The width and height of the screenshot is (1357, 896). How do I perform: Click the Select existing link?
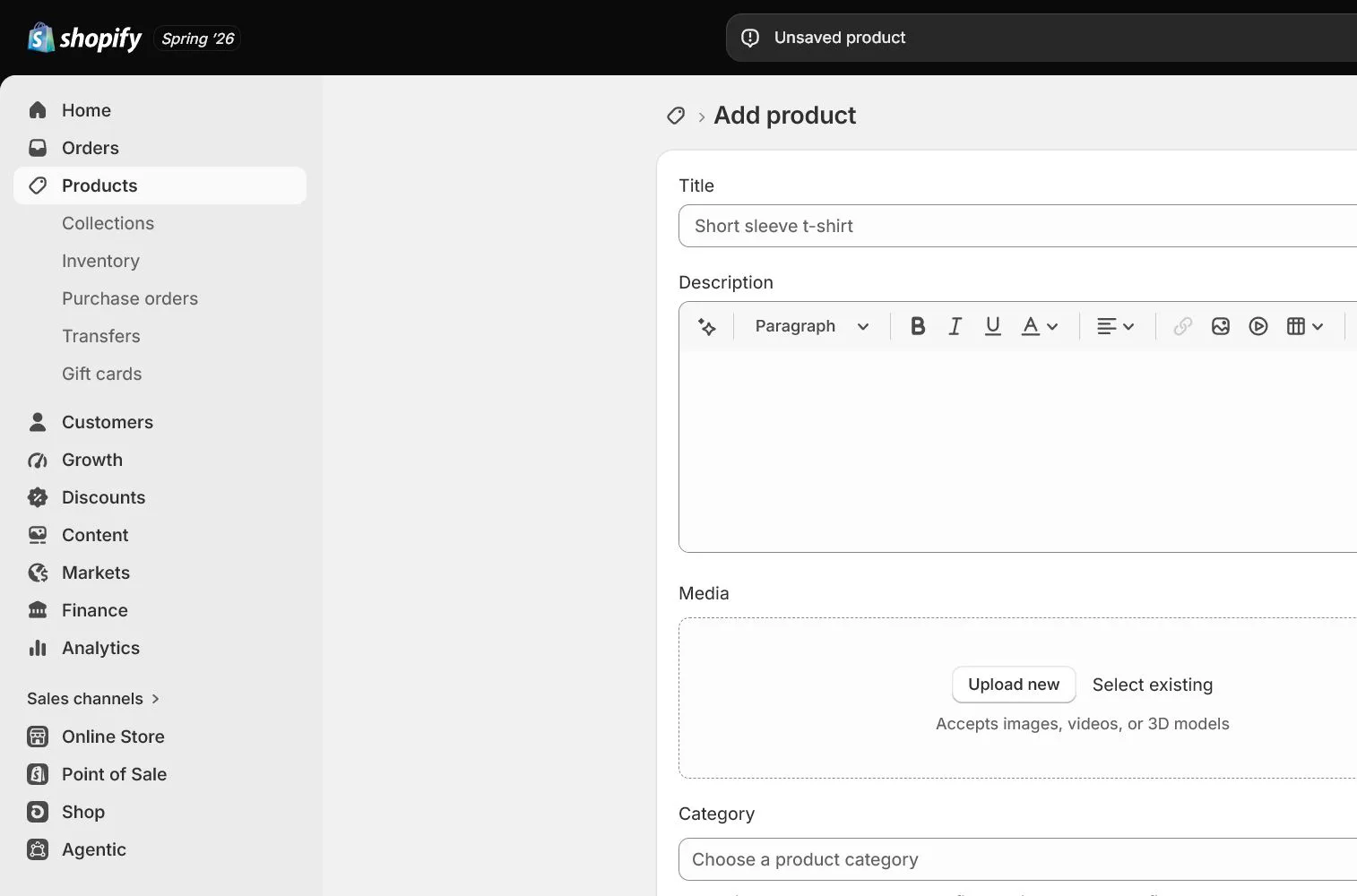point(1153,685)
